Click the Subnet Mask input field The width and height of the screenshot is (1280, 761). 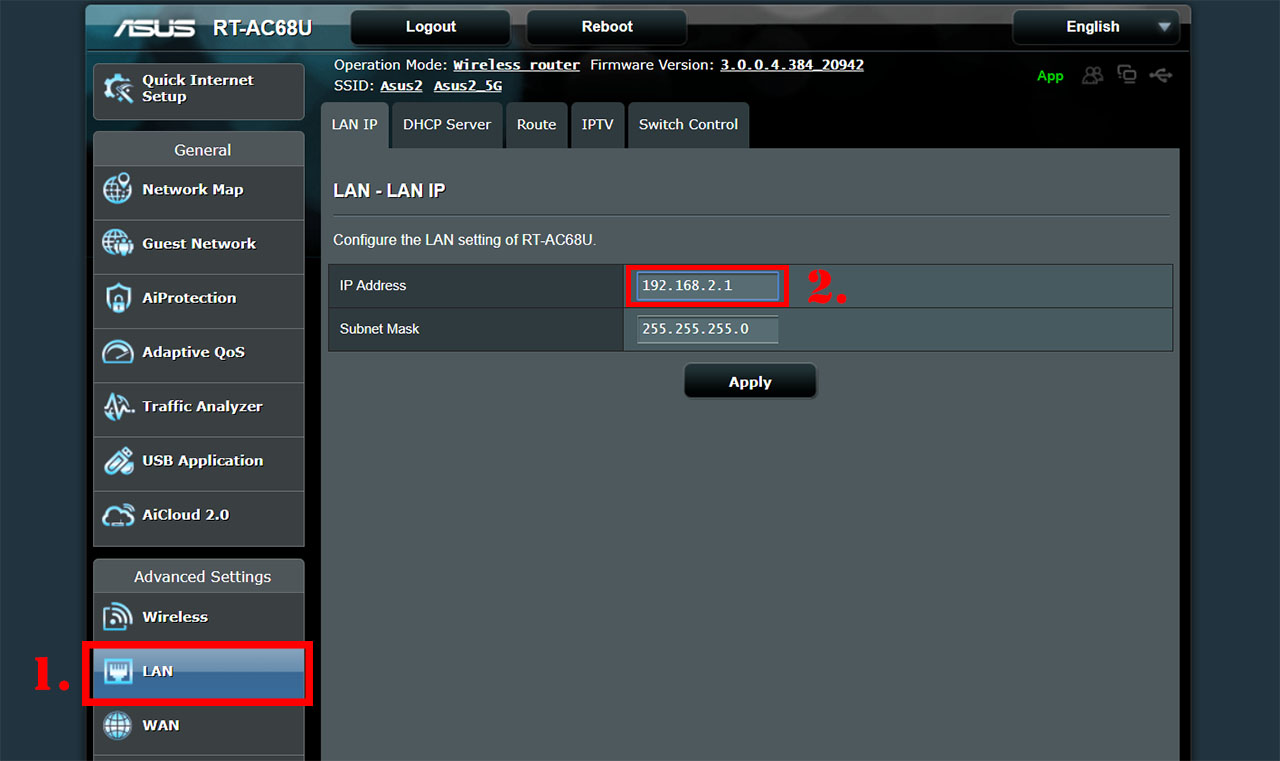pyautogui.click(x=707, y=329)
